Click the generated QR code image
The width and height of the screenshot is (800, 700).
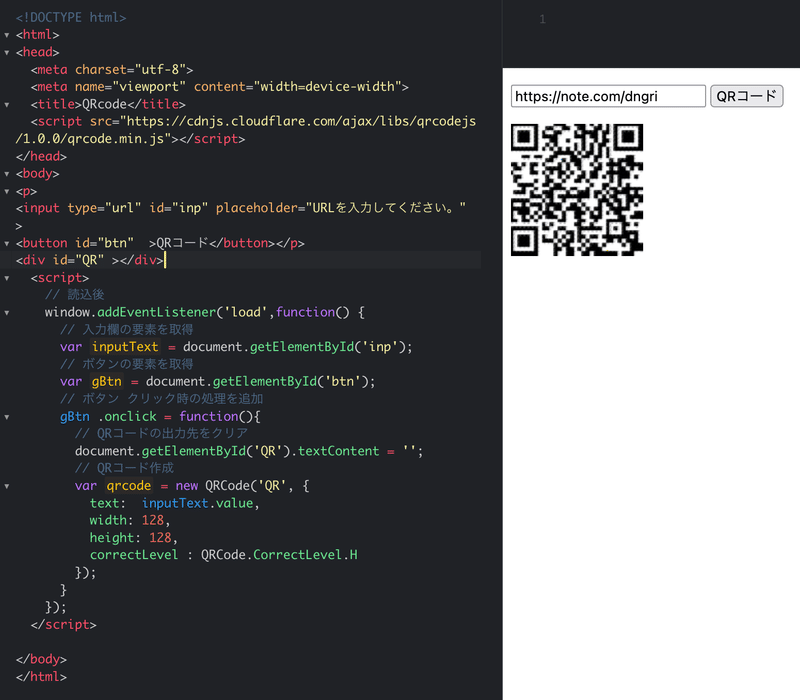(x=577, y=190)
